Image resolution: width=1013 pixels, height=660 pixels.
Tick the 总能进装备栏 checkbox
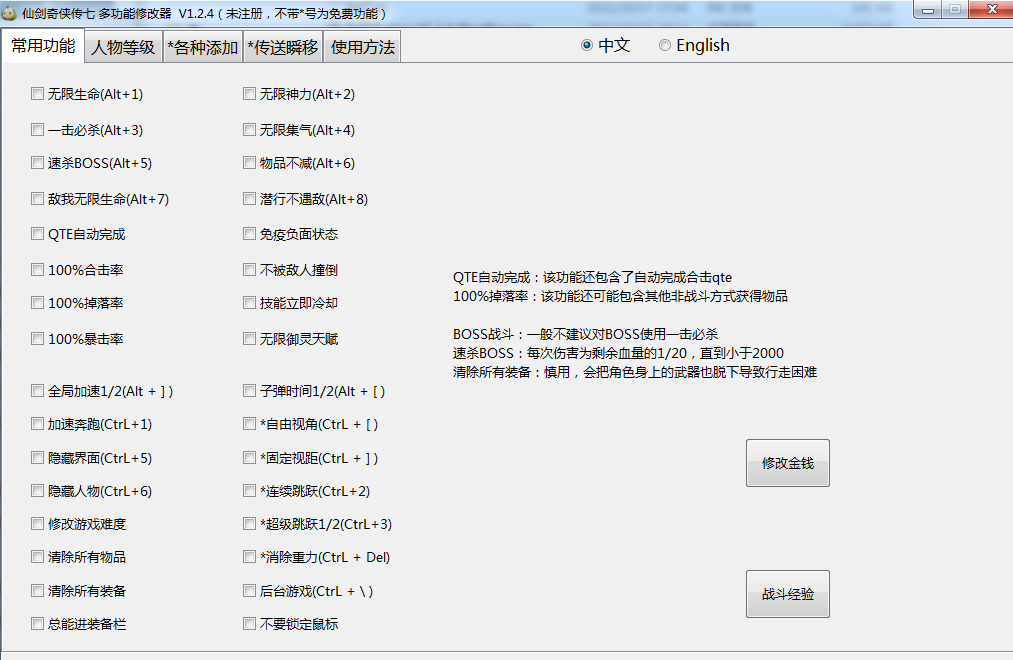(x=37, y=624)
